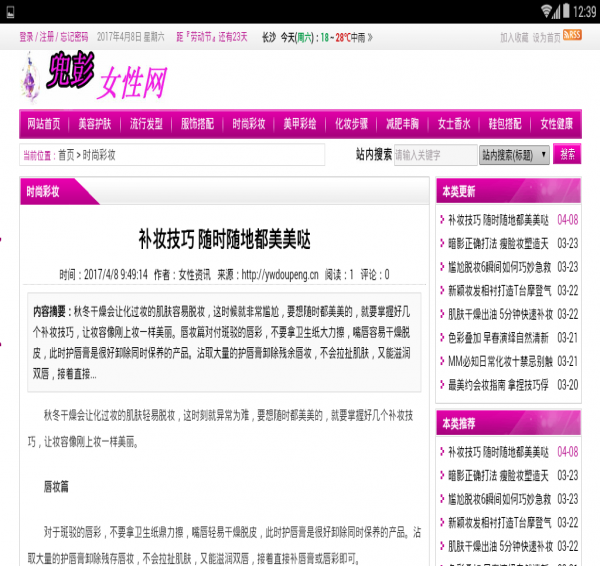Switch to 美甲彩绘 section
This screenshot has width=600, height=566.
[300, 124]
